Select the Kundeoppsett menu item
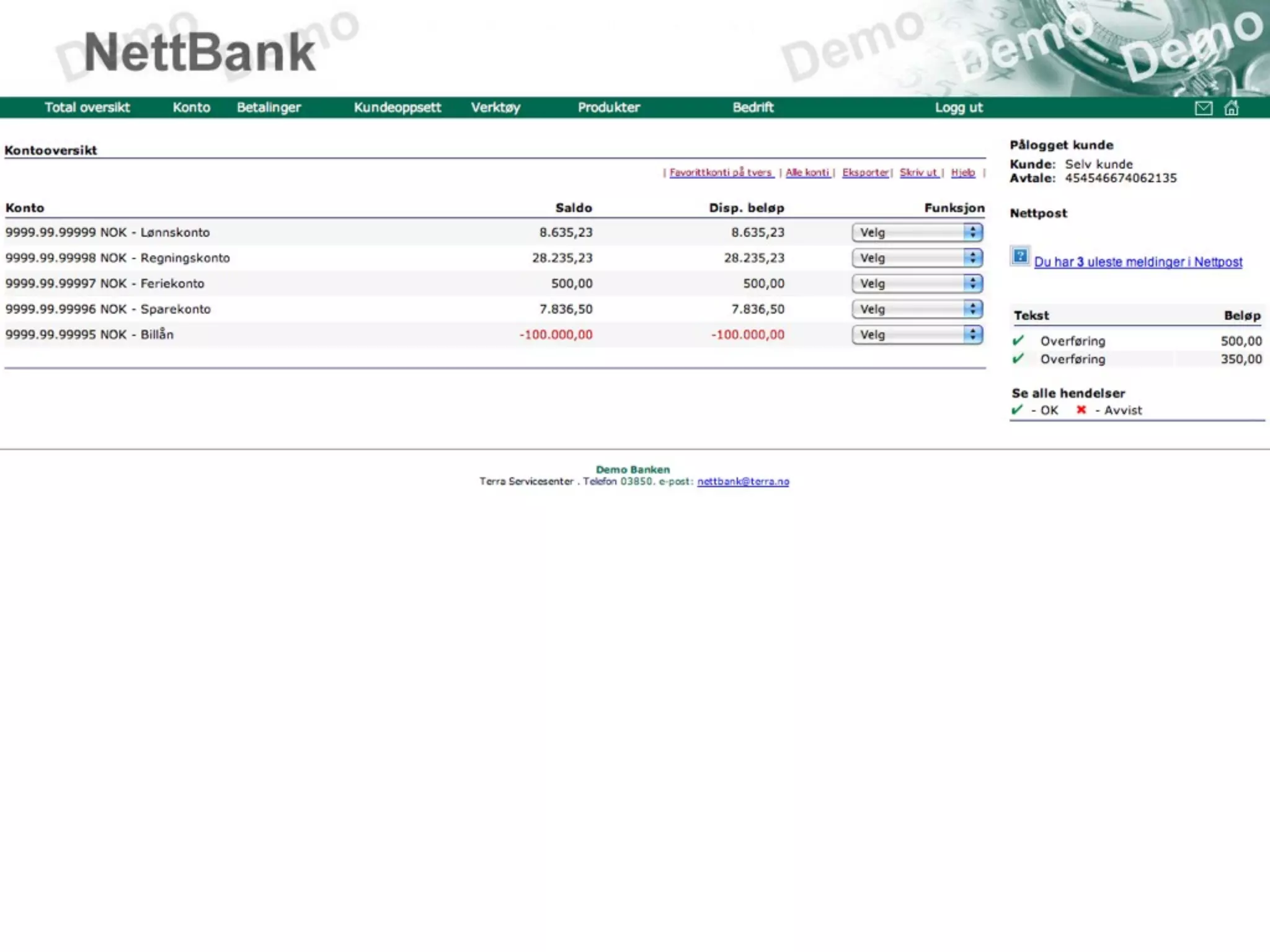The width and height of the screenshot is (1270, 952). (397, 107)
